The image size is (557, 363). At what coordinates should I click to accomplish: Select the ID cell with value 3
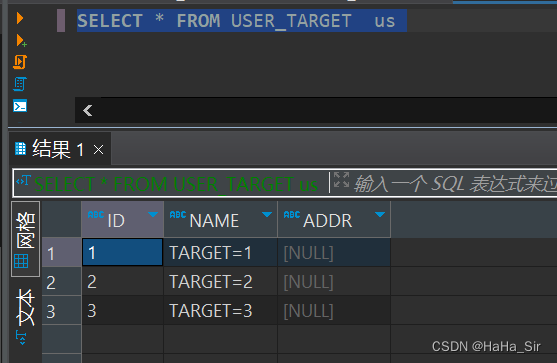pyautogui.click(x=123, y=310)
